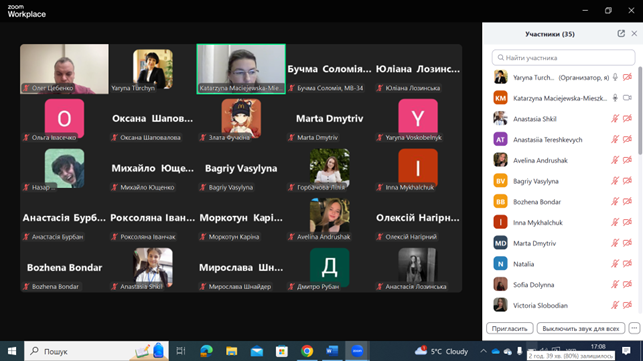The height and width of the screenshot is (361, 643).
Task: Click Участники (35) panel title
Action: [x=550, y=34]
